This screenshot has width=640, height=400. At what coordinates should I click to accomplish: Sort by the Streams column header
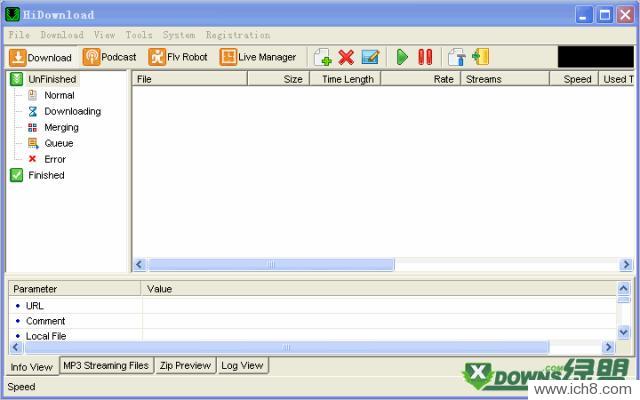pos(505,79)
